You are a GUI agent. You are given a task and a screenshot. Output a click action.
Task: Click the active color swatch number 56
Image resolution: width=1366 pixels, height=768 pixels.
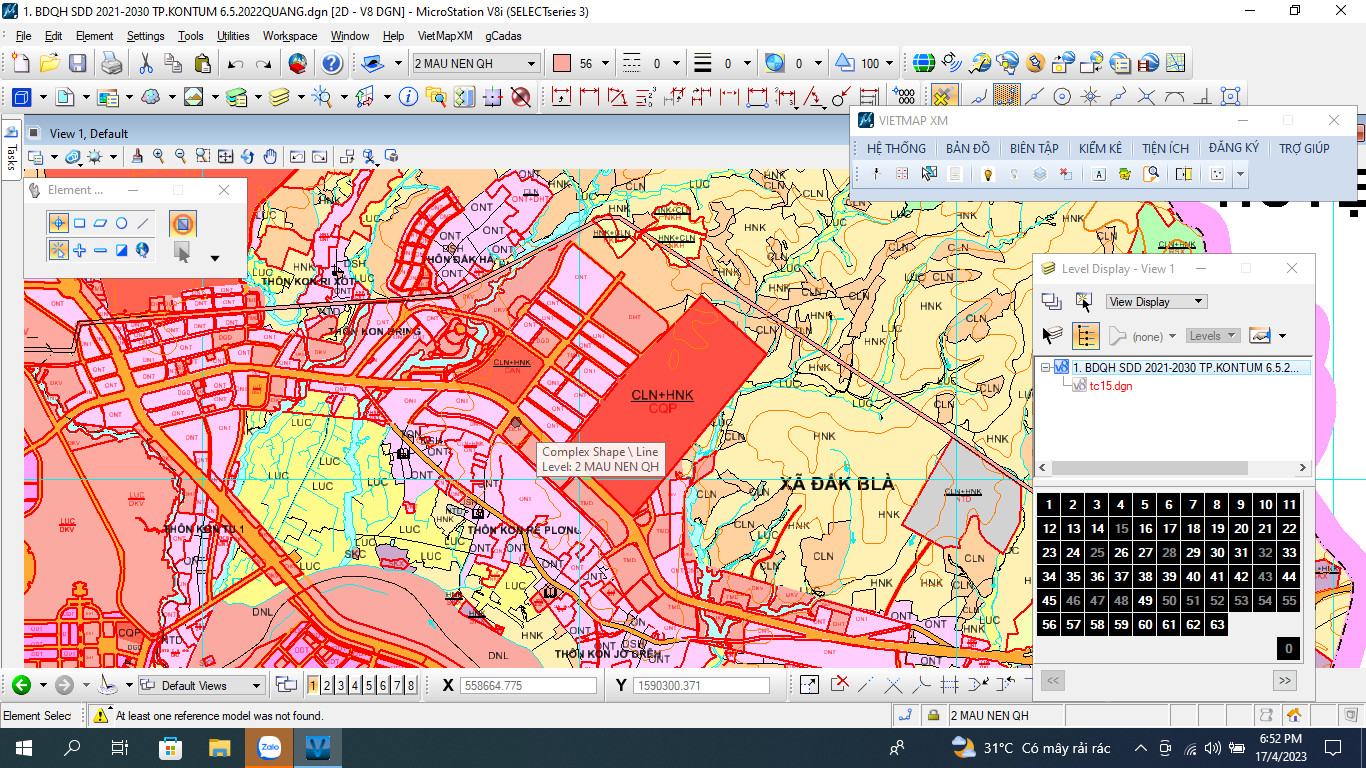(562, 64)
